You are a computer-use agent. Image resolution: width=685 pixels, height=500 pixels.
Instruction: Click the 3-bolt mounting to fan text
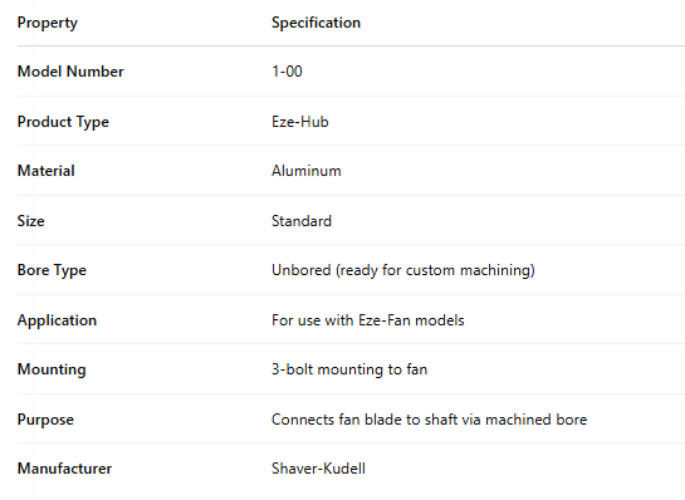click(x=349, y=369)
